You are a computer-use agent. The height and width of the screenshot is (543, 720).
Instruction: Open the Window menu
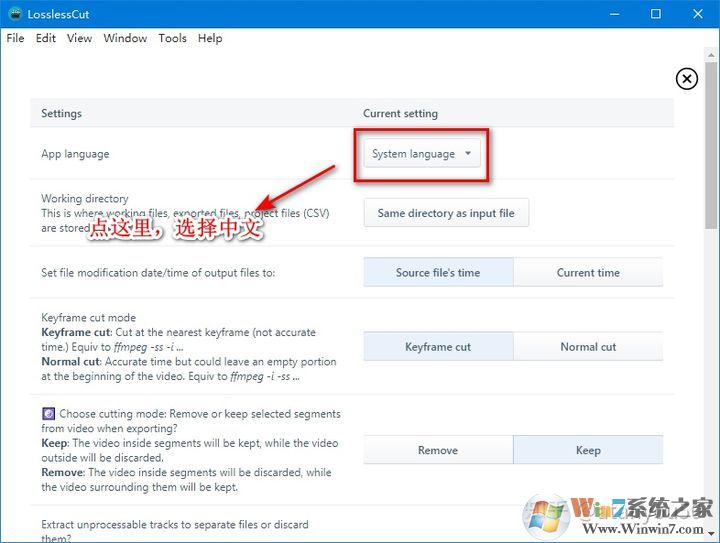(x=125, y=38)
